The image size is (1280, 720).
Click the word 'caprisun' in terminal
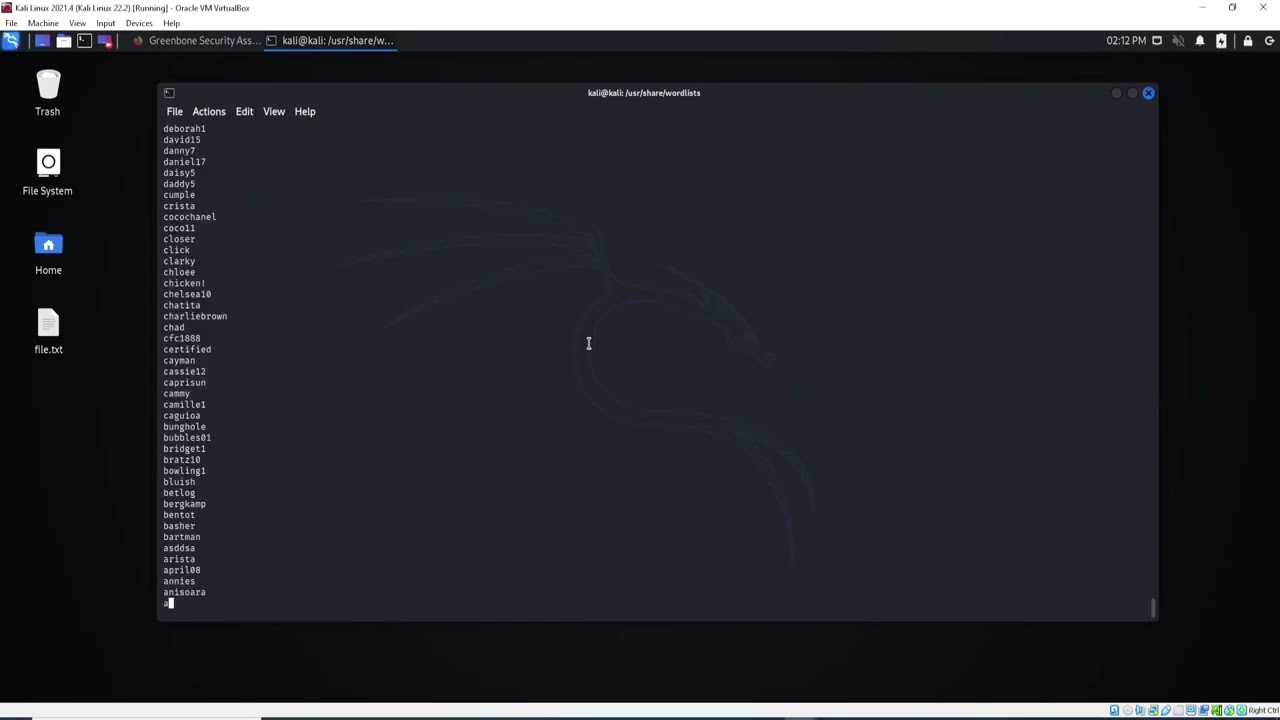pyautogui.click(x=184, y=382)
